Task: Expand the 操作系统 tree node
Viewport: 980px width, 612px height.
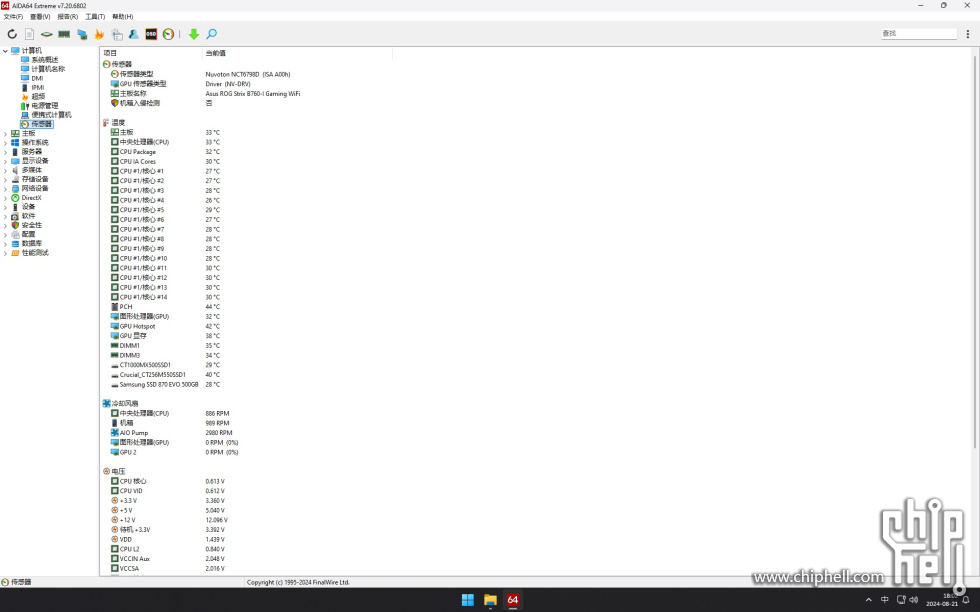Action: [6, 143]
